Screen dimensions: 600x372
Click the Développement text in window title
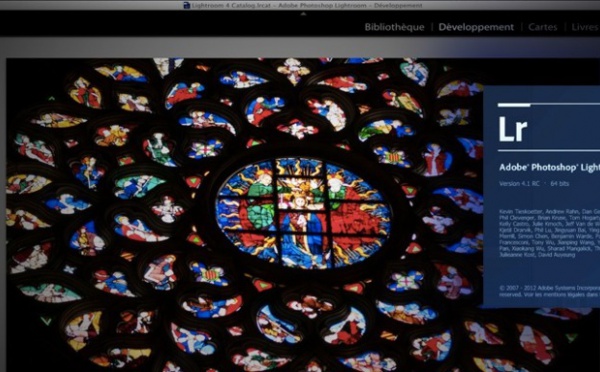(x=398, y=5)
